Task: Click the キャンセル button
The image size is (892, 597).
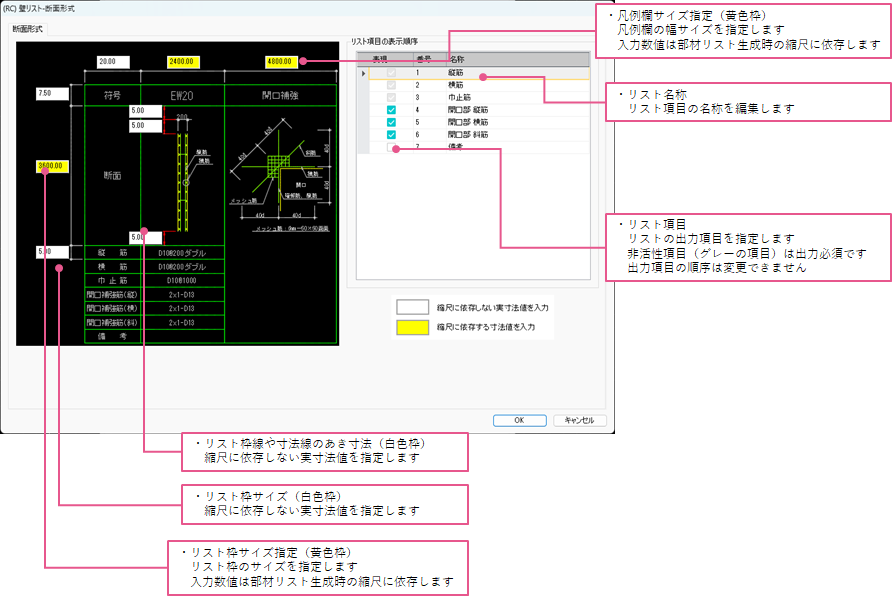Action: [x=580, y=421]
